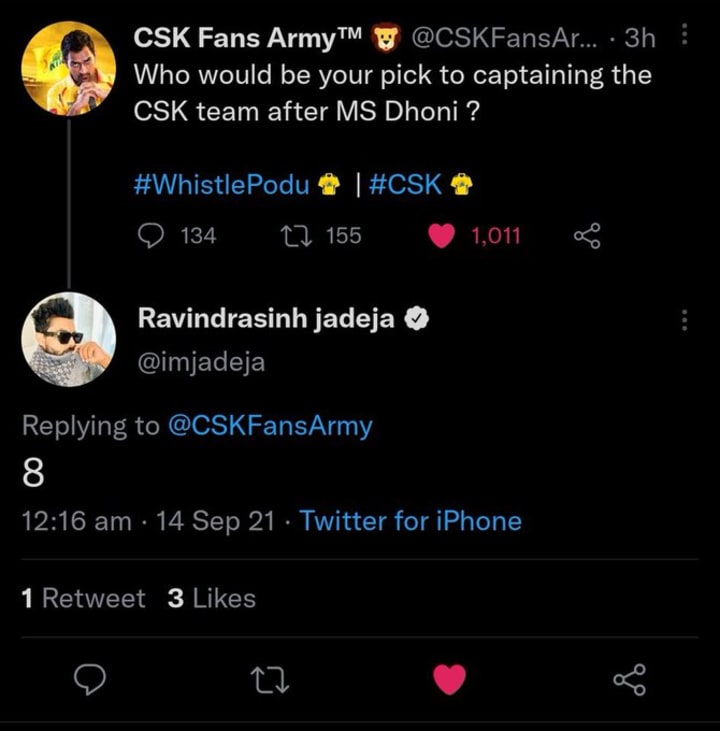Toggle like on Jadeja's reply
The image size is (720, 731).
(449, 680)
